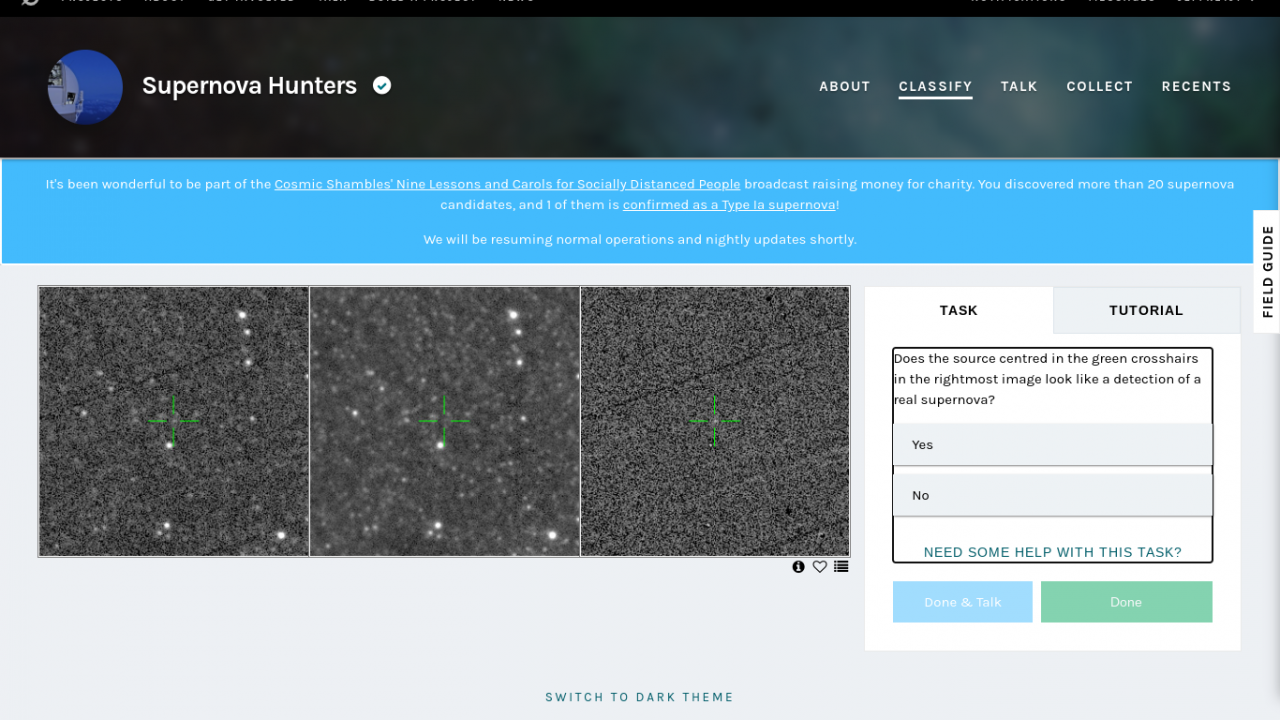Open confirmed as a Type Ia supernova link
Viewport: 1280px width, 720px height.
[x=729, y=205]
